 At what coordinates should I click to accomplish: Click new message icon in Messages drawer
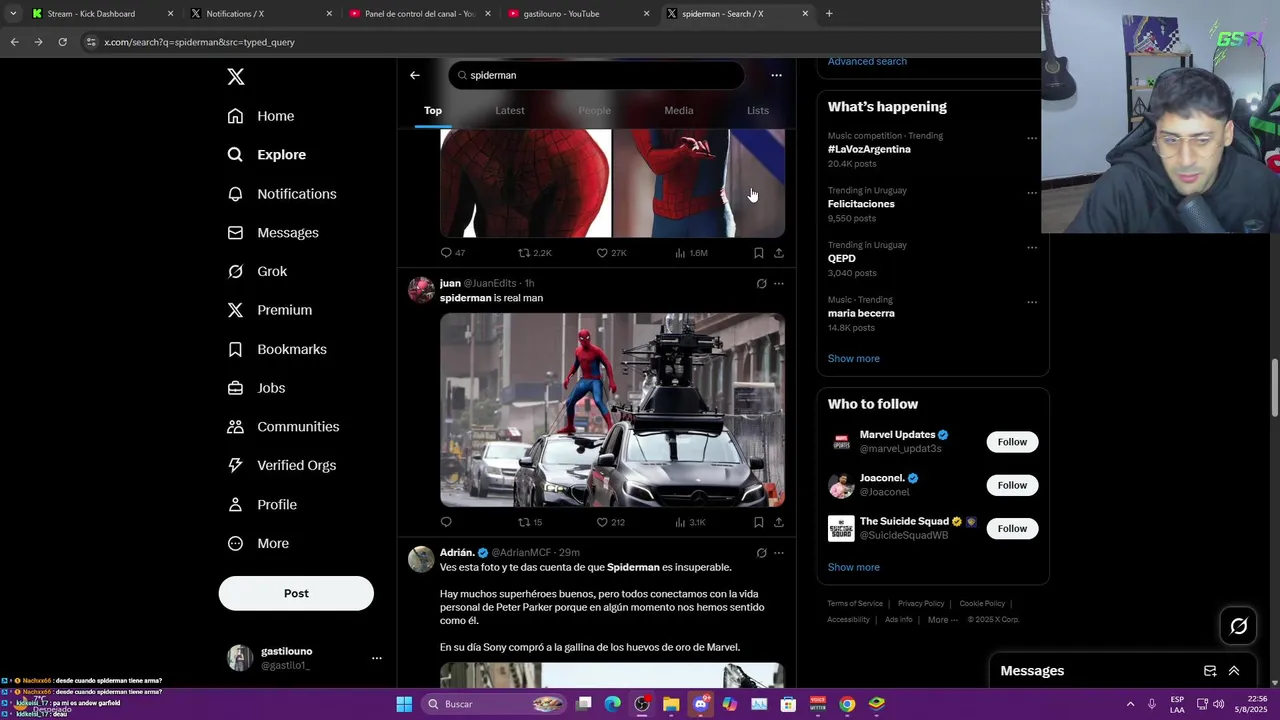coord(1210,671)
